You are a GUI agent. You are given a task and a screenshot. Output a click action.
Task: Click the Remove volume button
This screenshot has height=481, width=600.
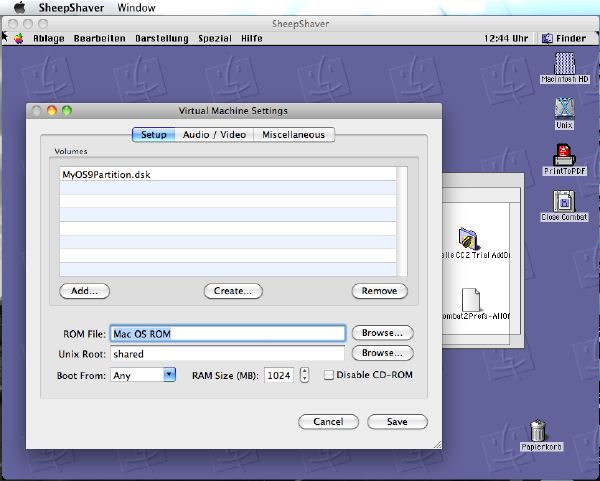click(x=380, y=291)
